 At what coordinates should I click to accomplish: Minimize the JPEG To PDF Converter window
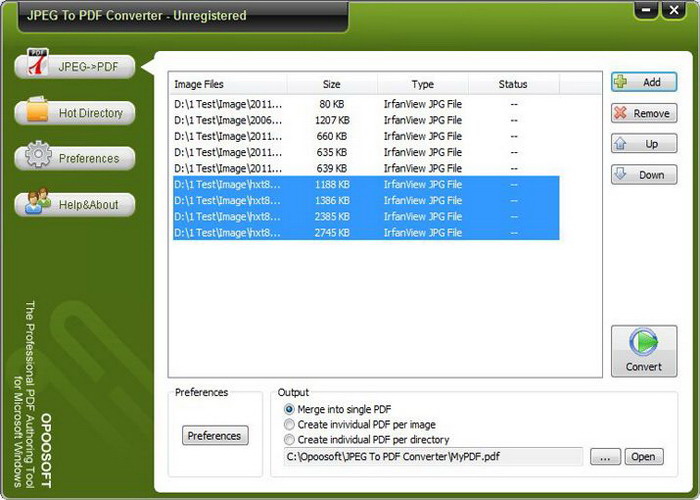click(646, 10)
